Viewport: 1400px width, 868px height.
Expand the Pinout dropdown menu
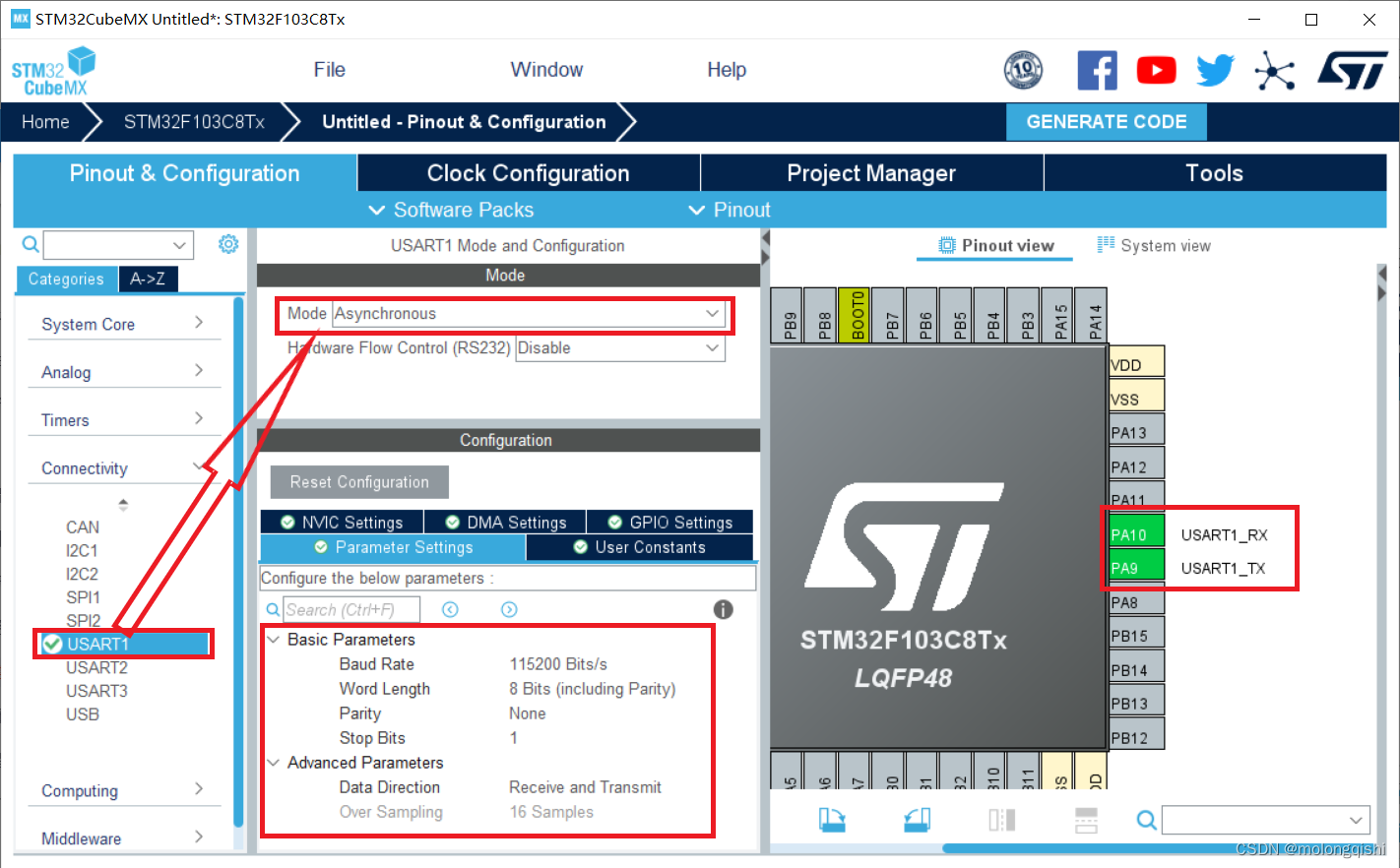pos(729,210)
